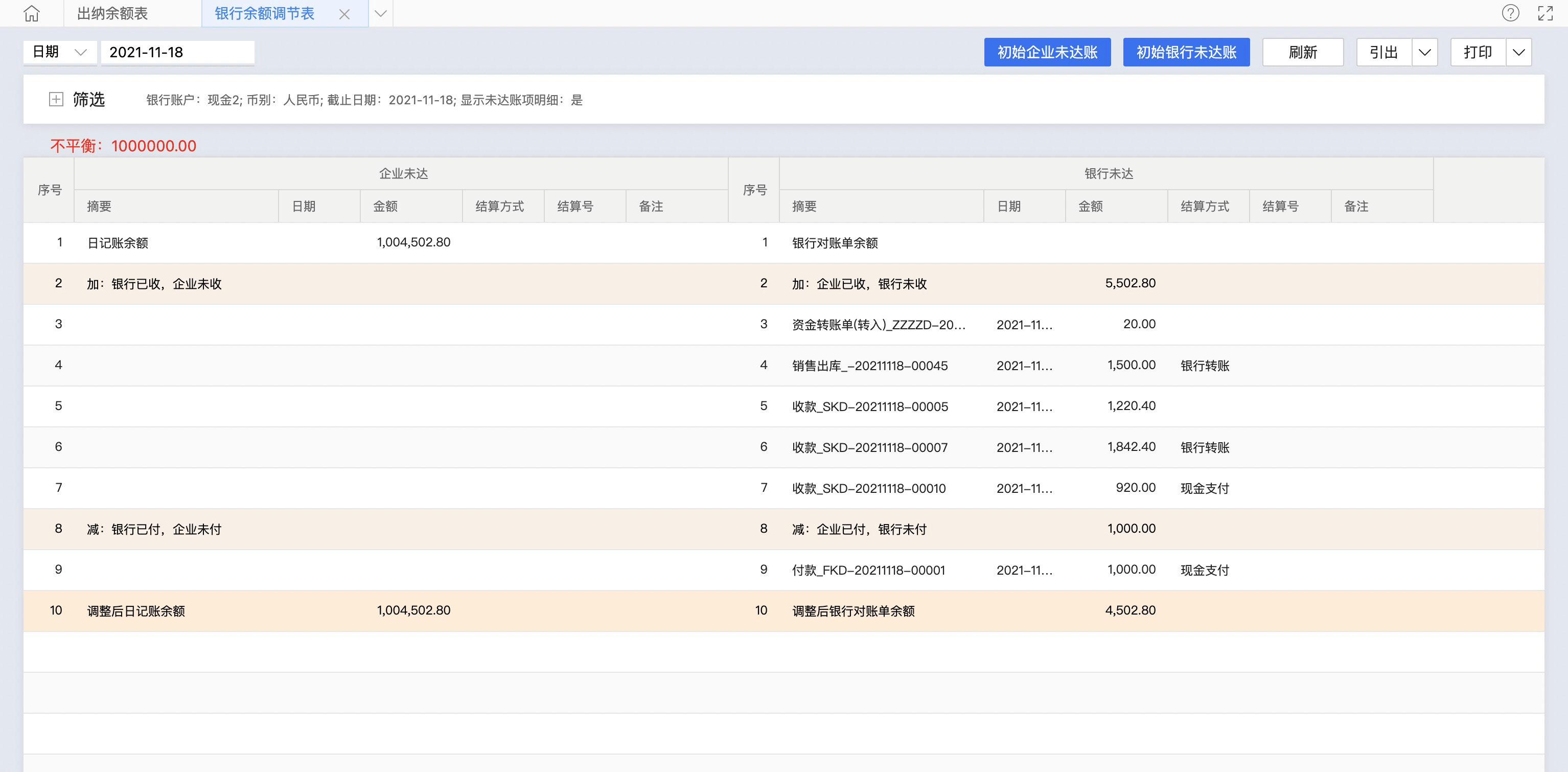The width and height of the screenshot is (1568, 772).
Task: Click the 初始企业未达账 button
Action: [1047, 52]
